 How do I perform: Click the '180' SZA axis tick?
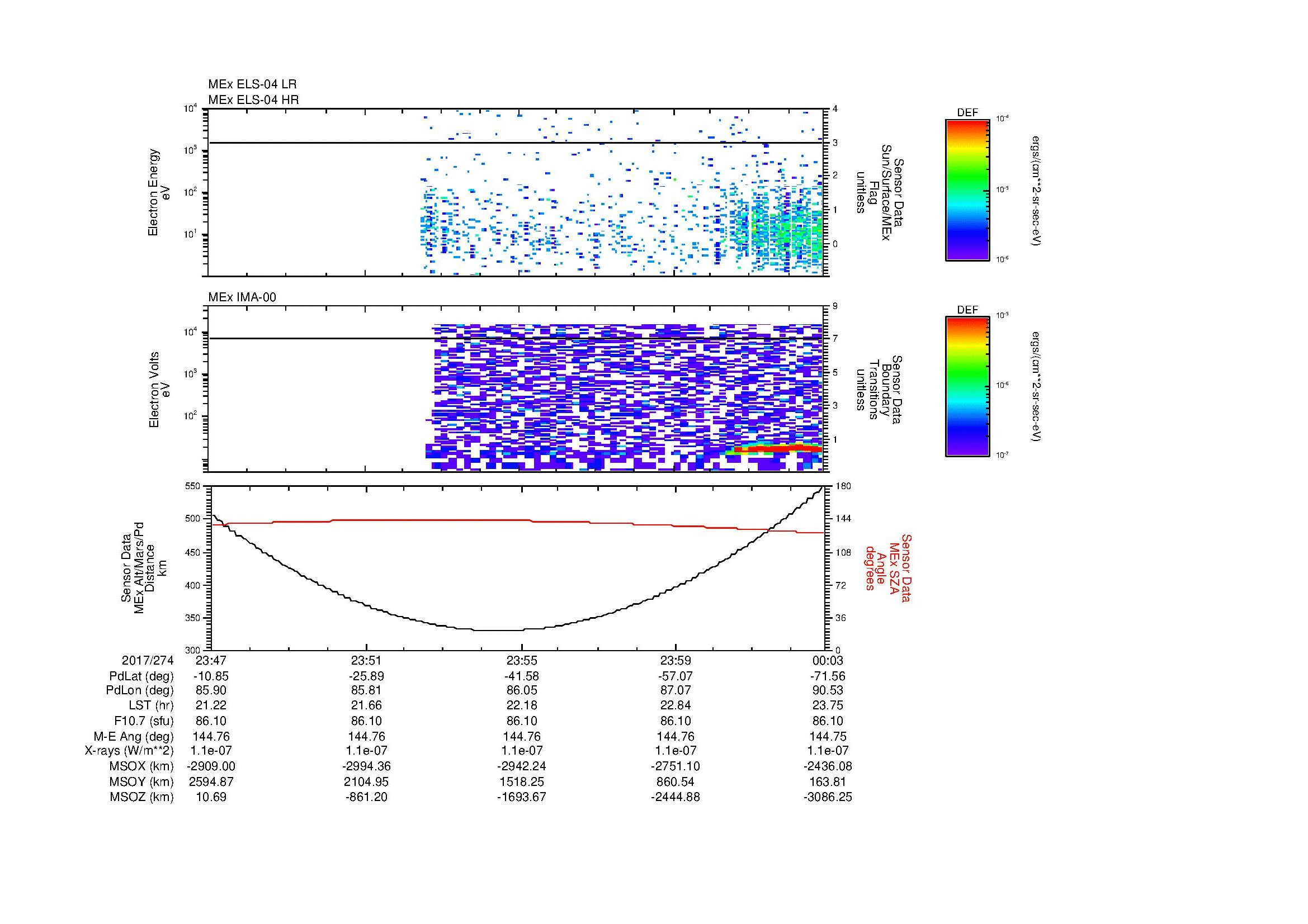pos(842,486)
